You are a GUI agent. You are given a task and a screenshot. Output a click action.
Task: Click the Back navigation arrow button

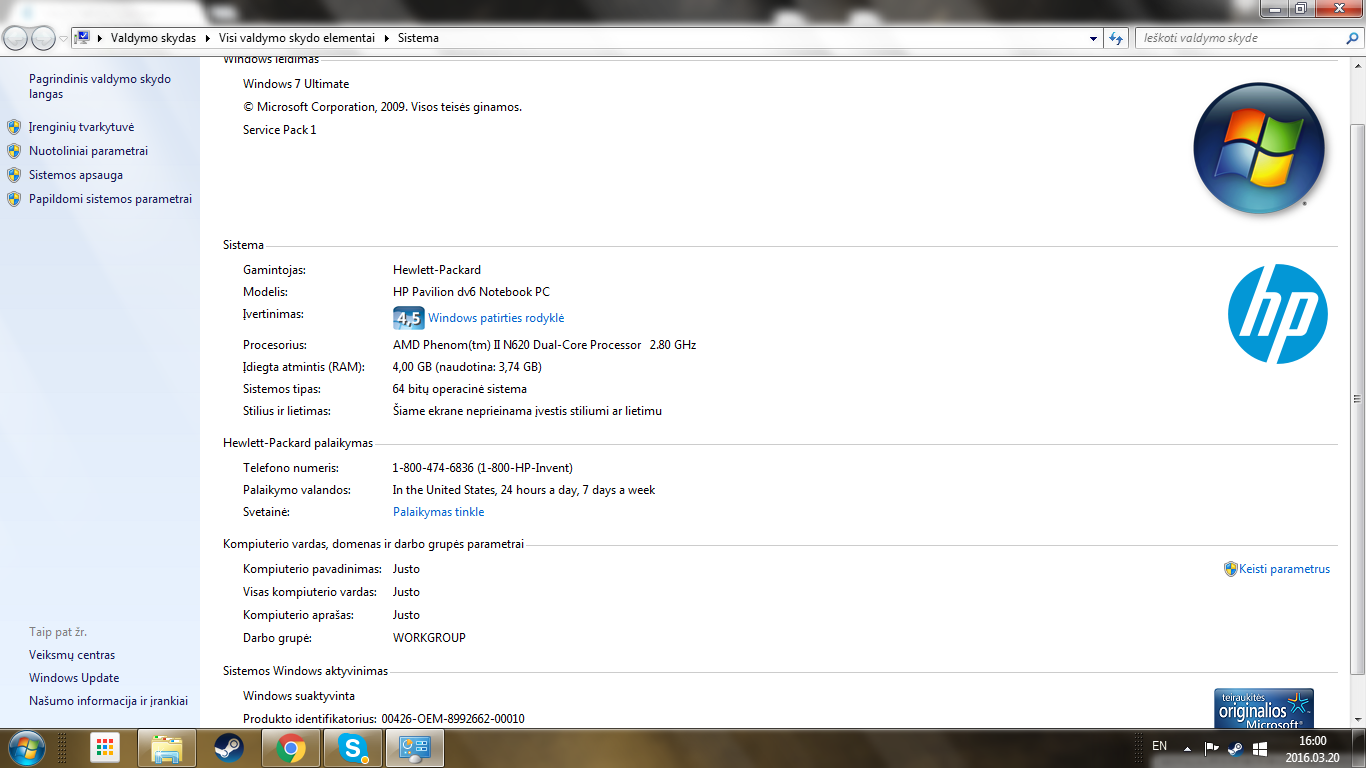[x=16, y=38]
